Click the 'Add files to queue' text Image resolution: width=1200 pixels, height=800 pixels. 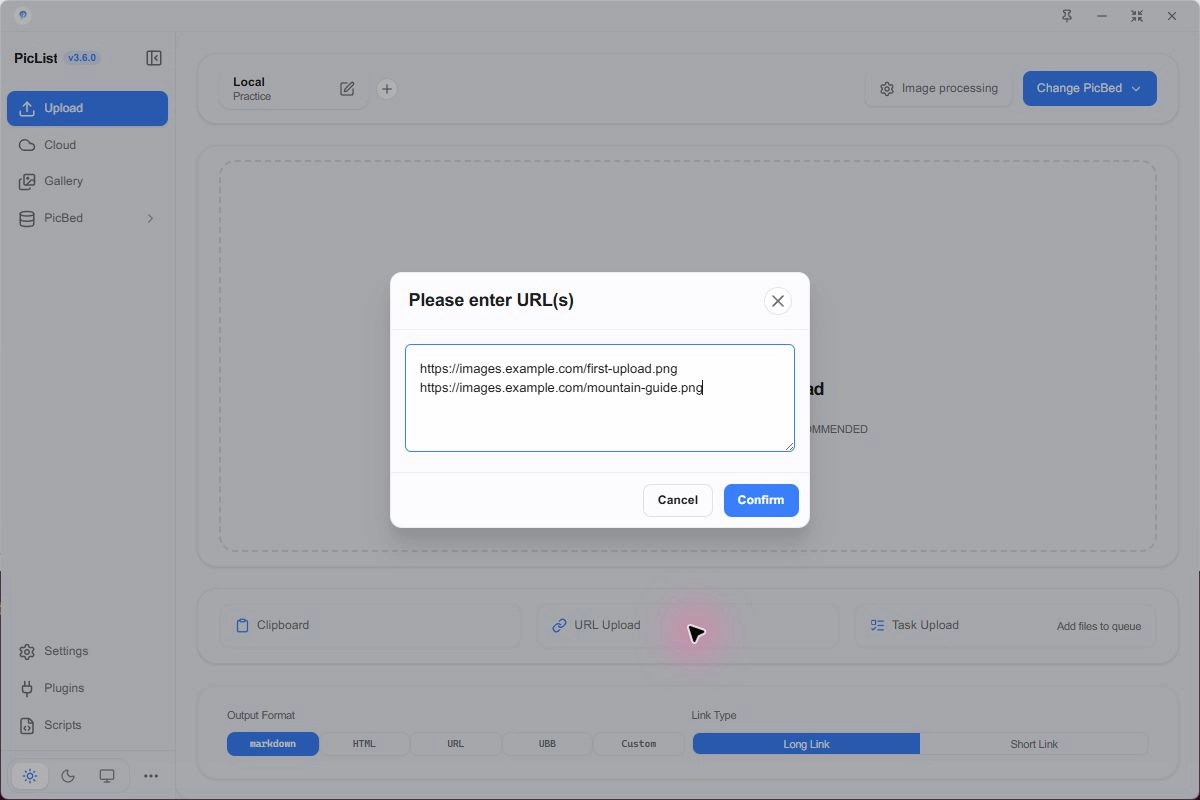click(x=1099, y=626)
